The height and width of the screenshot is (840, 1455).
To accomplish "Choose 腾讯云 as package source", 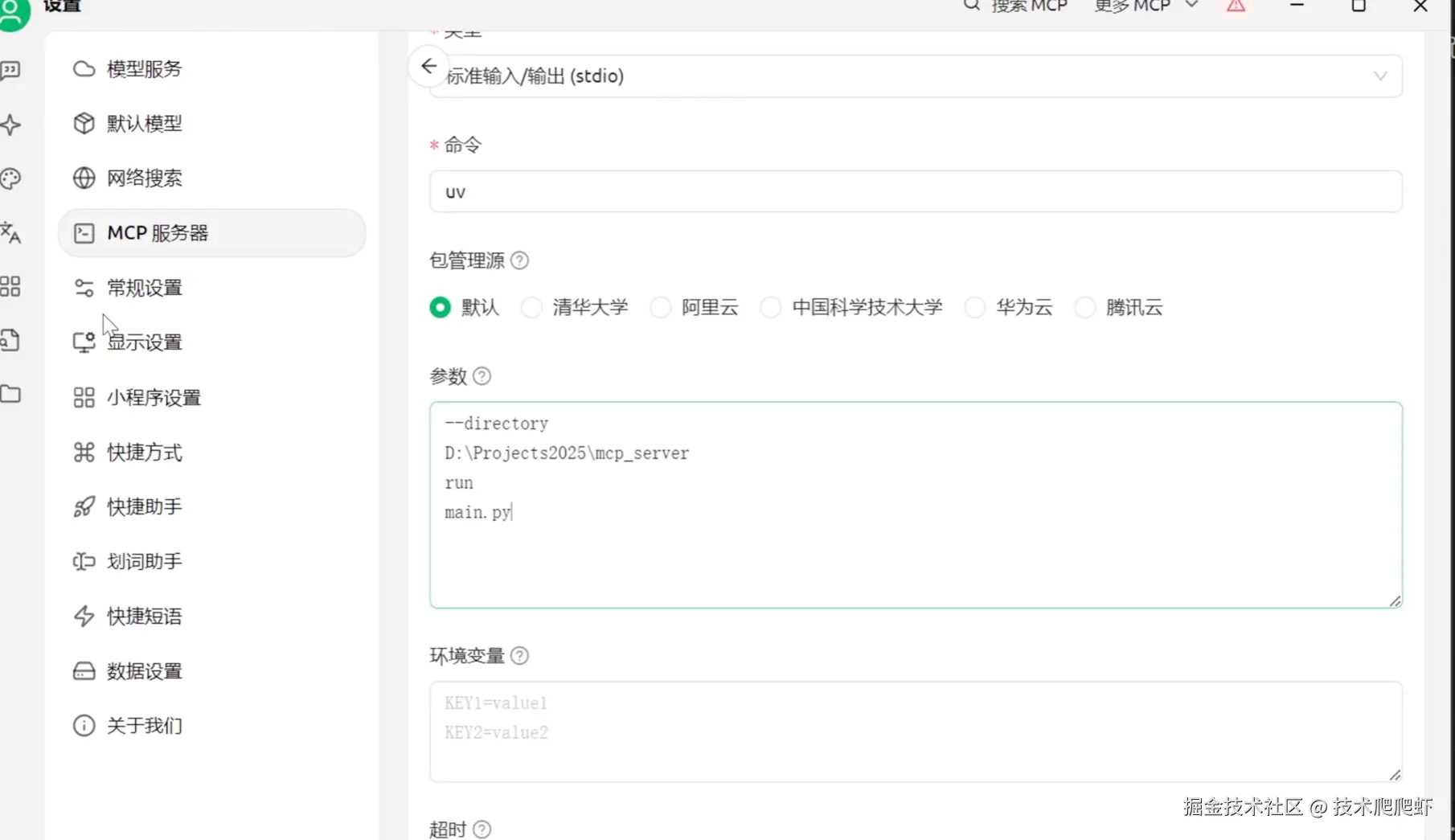I will tap(1085, 308).
